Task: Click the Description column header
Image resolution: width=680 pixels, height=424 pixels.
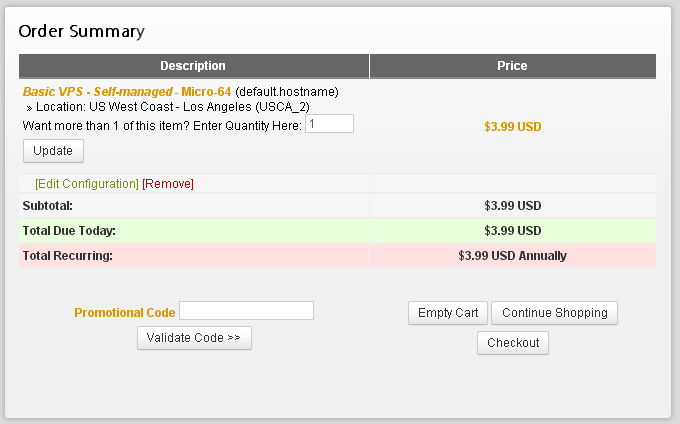Action: click(x=194, y=66)
